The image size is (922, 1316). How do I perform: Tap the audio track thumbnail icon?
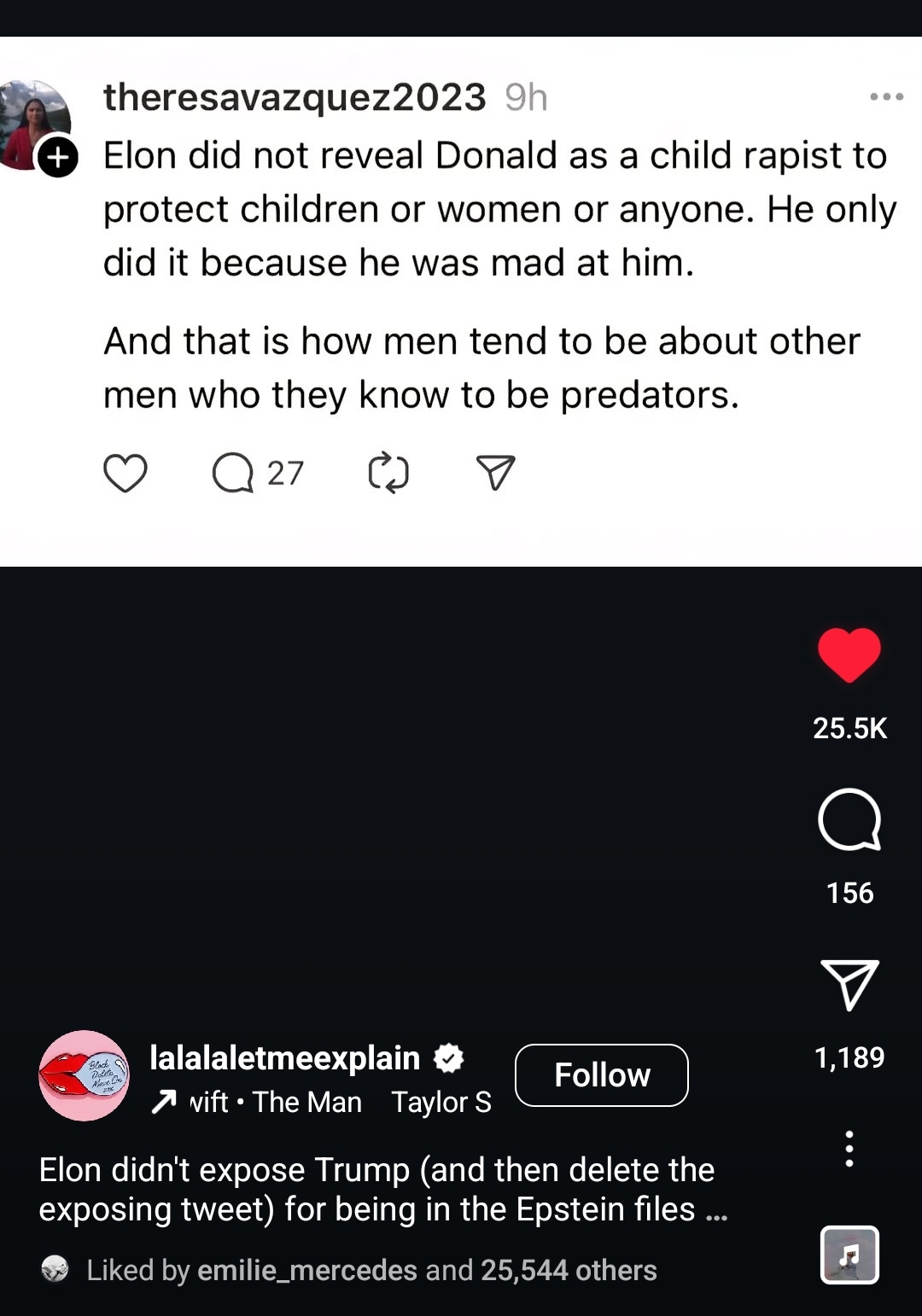point(849,1255)
